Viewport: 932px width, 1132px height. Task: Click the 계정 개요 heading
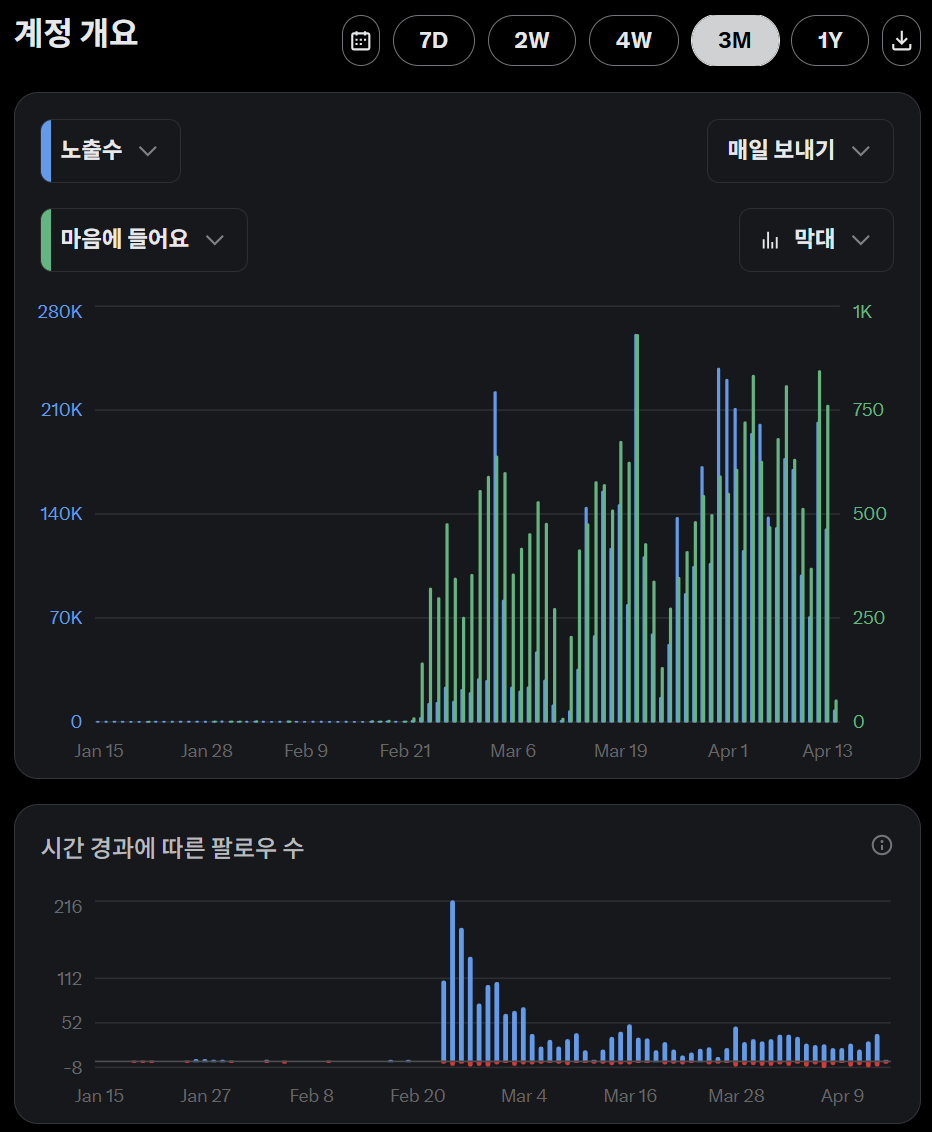[77, 33]
